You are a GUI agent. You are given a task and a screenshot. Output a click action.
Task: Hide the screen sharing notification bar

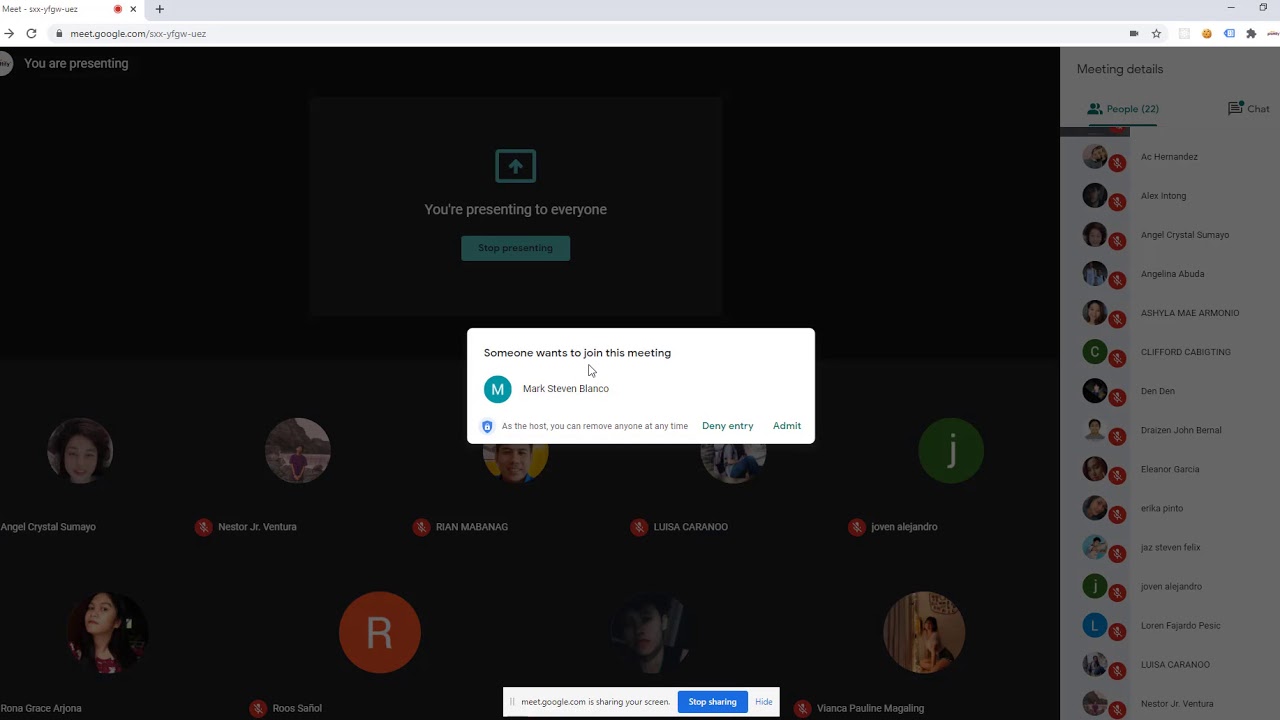764,702
